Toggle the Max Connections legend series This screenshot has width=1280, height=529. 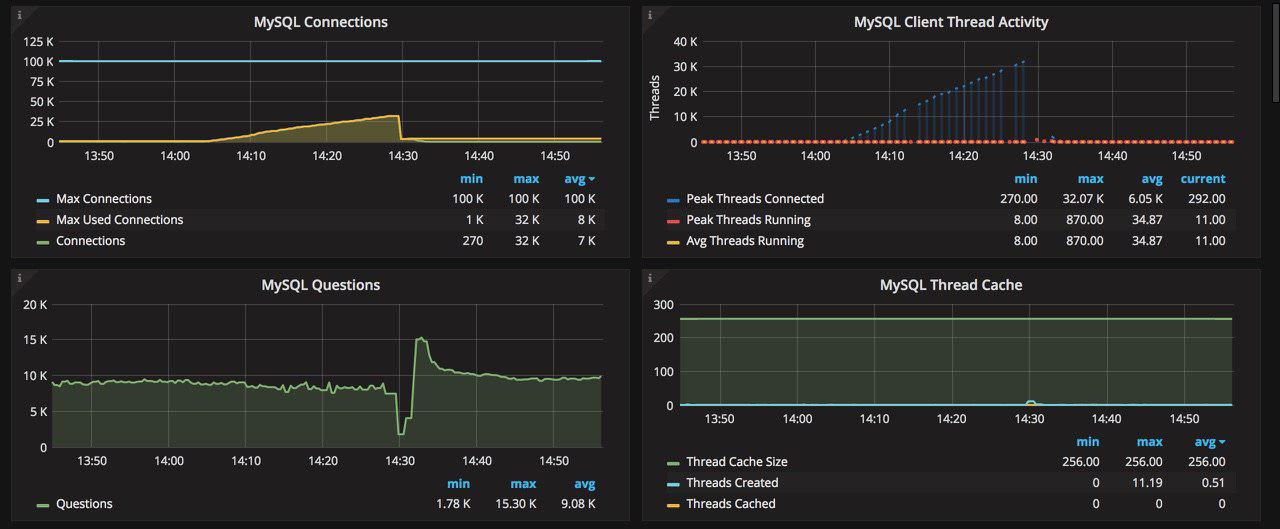coord(104,199)
